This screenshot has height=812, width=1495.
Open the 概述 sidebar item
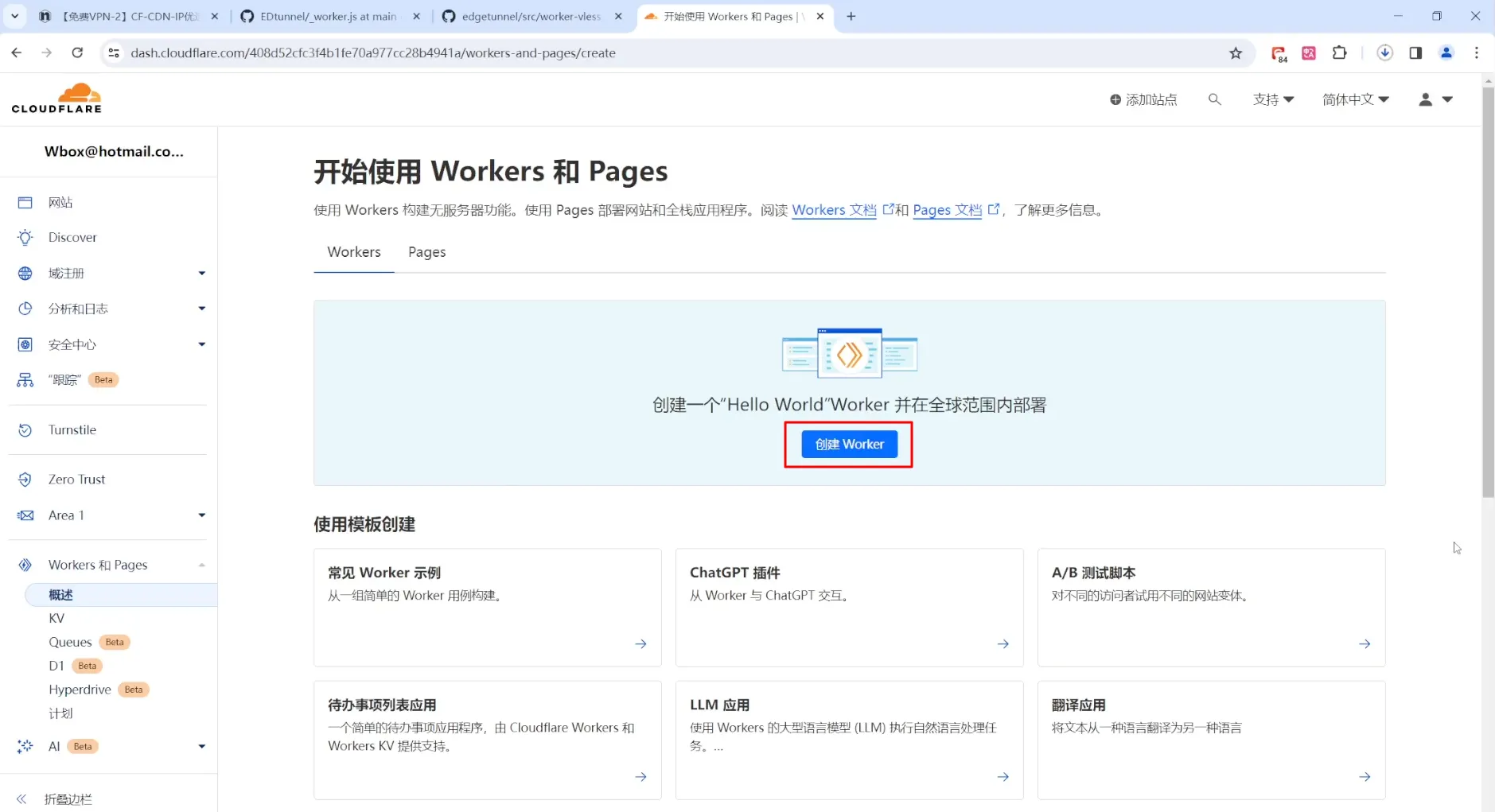point(121,595)
